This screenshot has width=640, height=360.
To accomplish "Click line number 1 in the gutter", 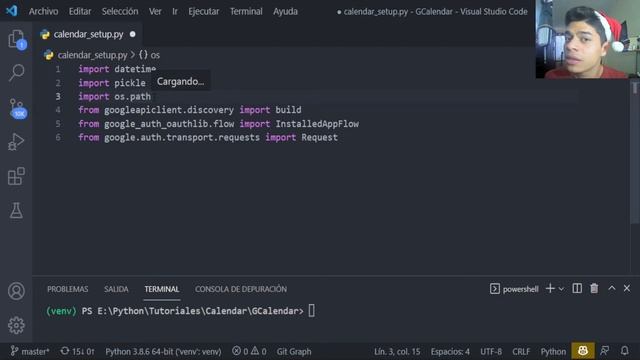I will 58,69.
